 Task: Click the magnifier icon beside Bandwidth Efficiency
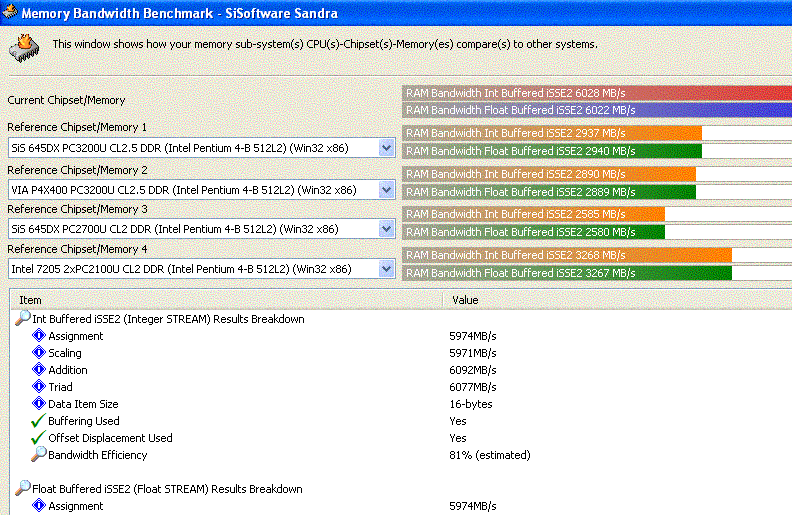pos(39,455)
